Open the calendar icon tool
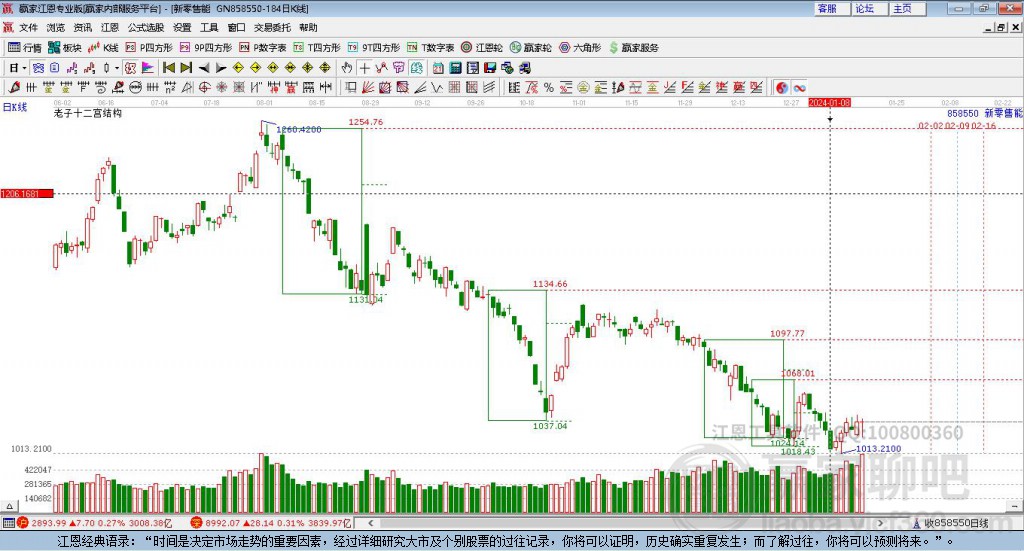 pyautogui.click(x=438, y=68)
